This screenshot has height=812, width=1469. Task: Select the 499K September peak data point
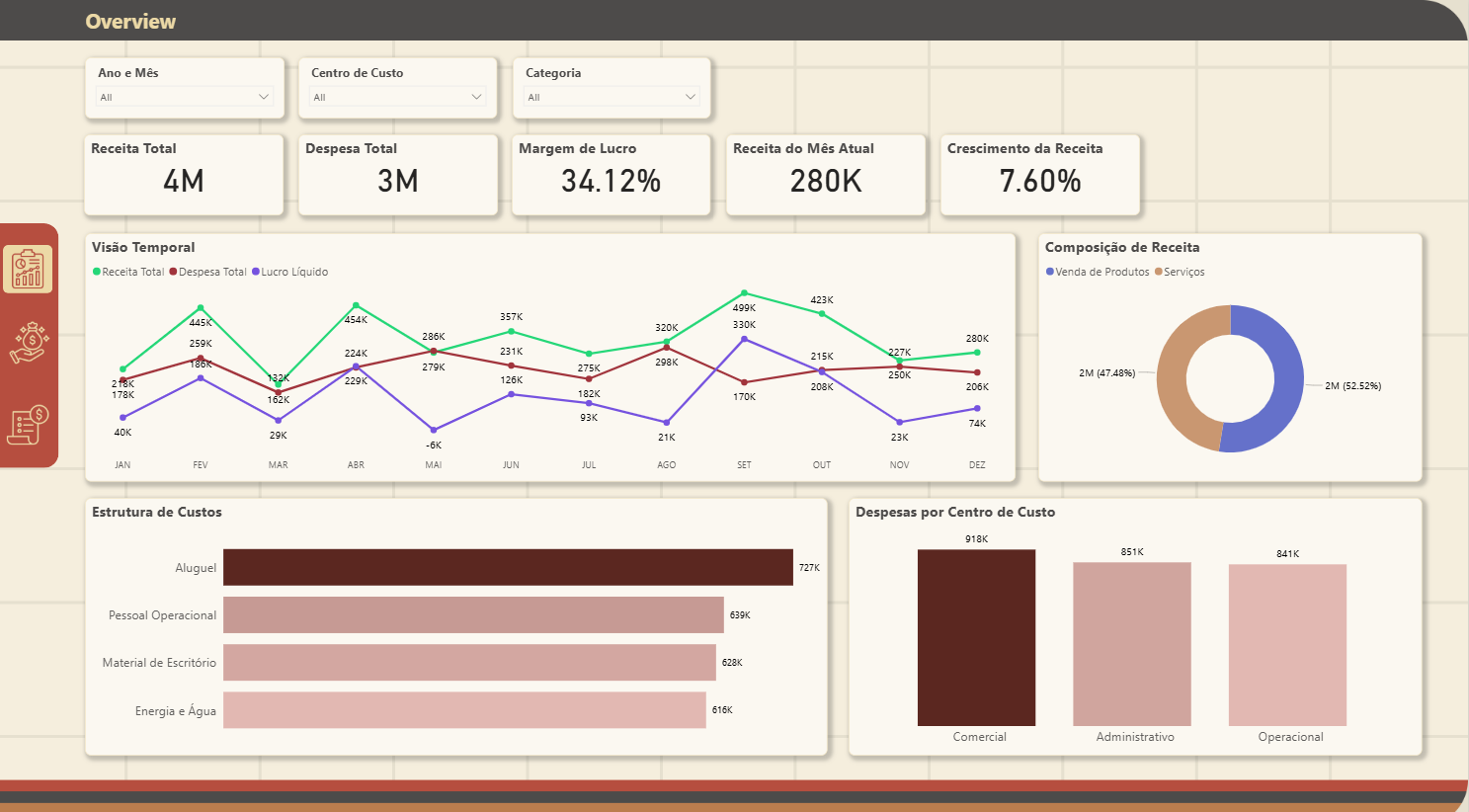coord(744,292)
